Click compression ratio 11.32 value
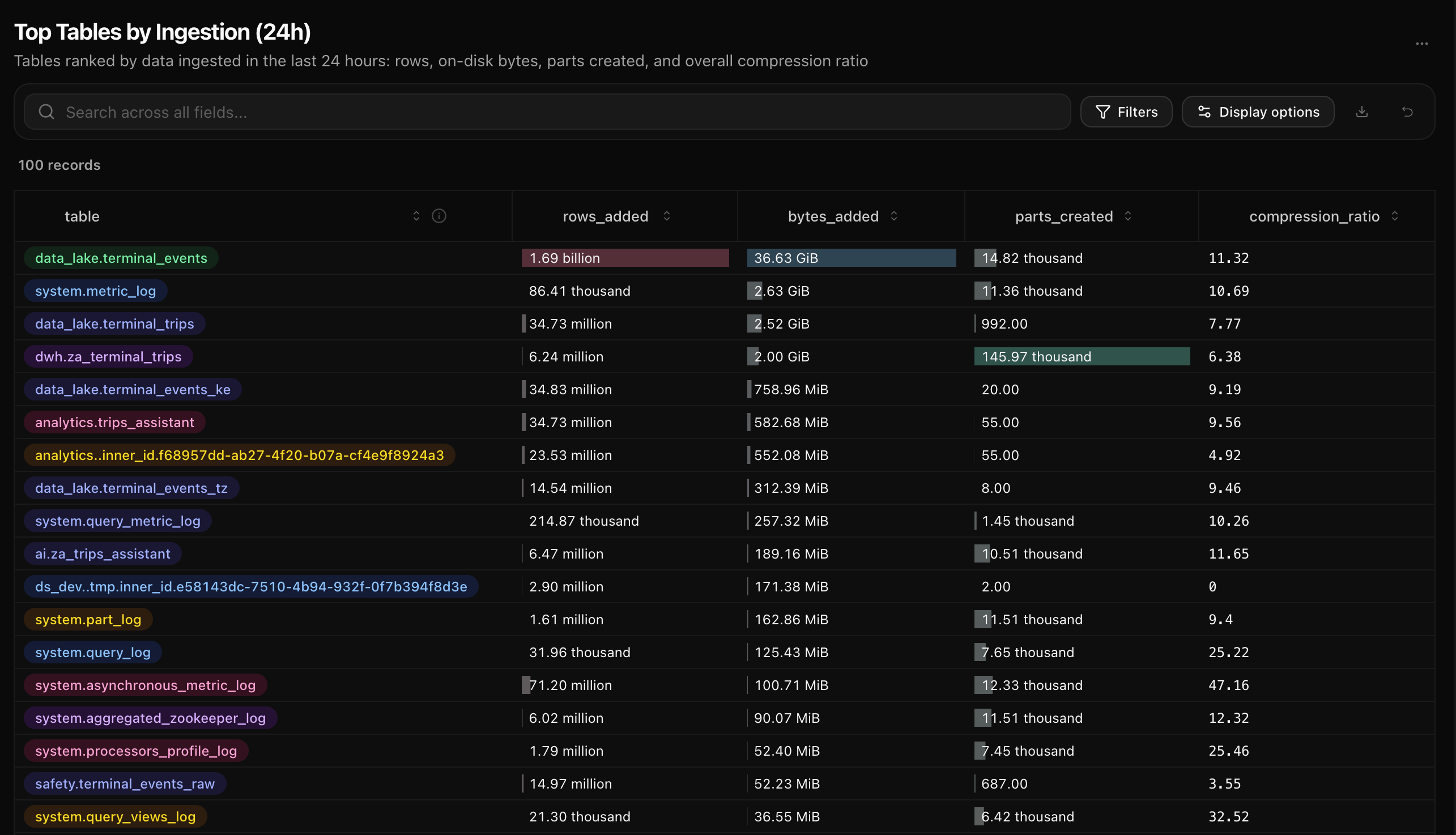 (x=1228, y=258)
